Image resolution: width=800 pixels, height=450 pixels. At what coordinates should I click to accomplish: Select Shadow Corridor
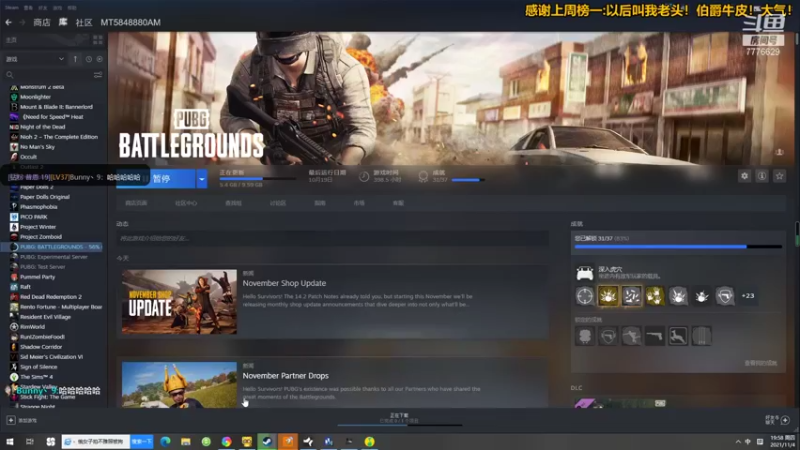(41, 347)
